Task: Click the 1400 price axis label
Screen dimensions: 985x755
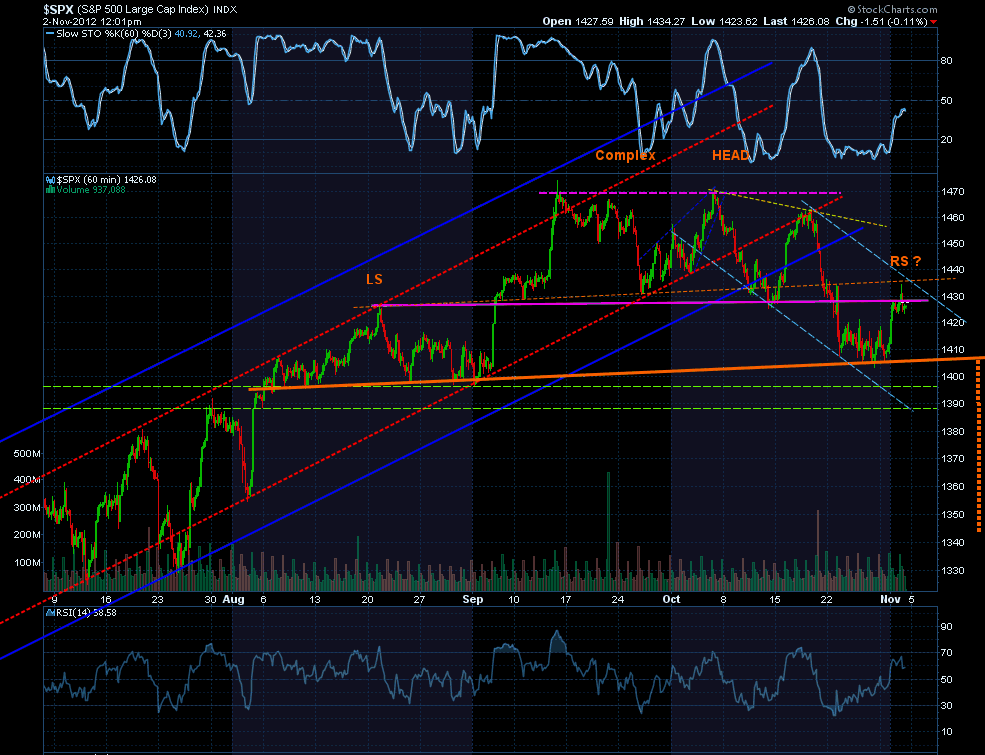Action: pyautogui.click(x=952, y=377)
